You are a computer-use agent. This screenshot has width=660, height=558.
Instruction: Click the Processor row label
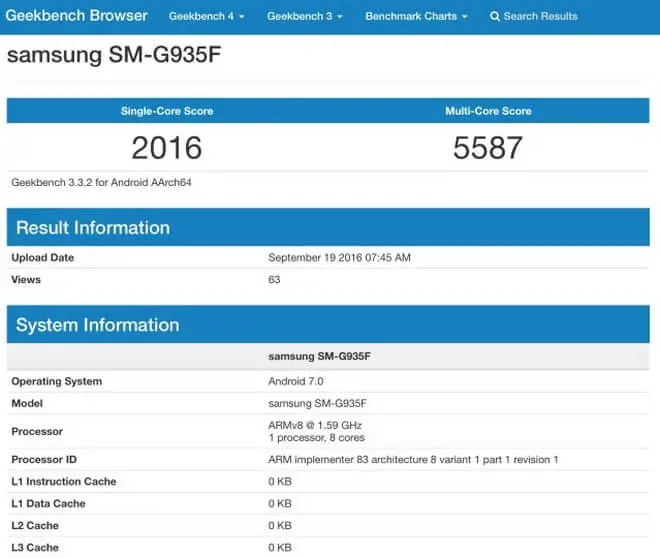pyautogui.click(x=37, y=431)
